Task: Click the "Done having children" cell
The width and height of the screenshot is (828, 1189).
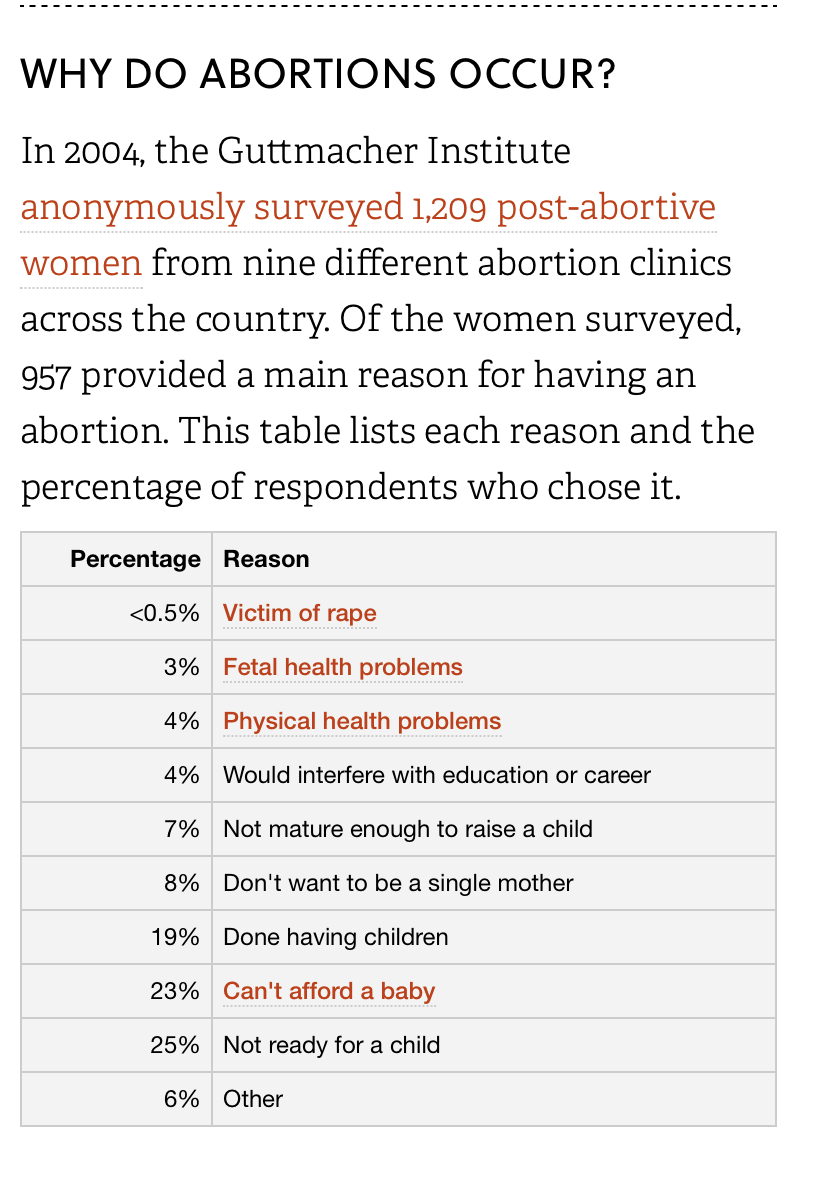Action: [x=336, y=937]
